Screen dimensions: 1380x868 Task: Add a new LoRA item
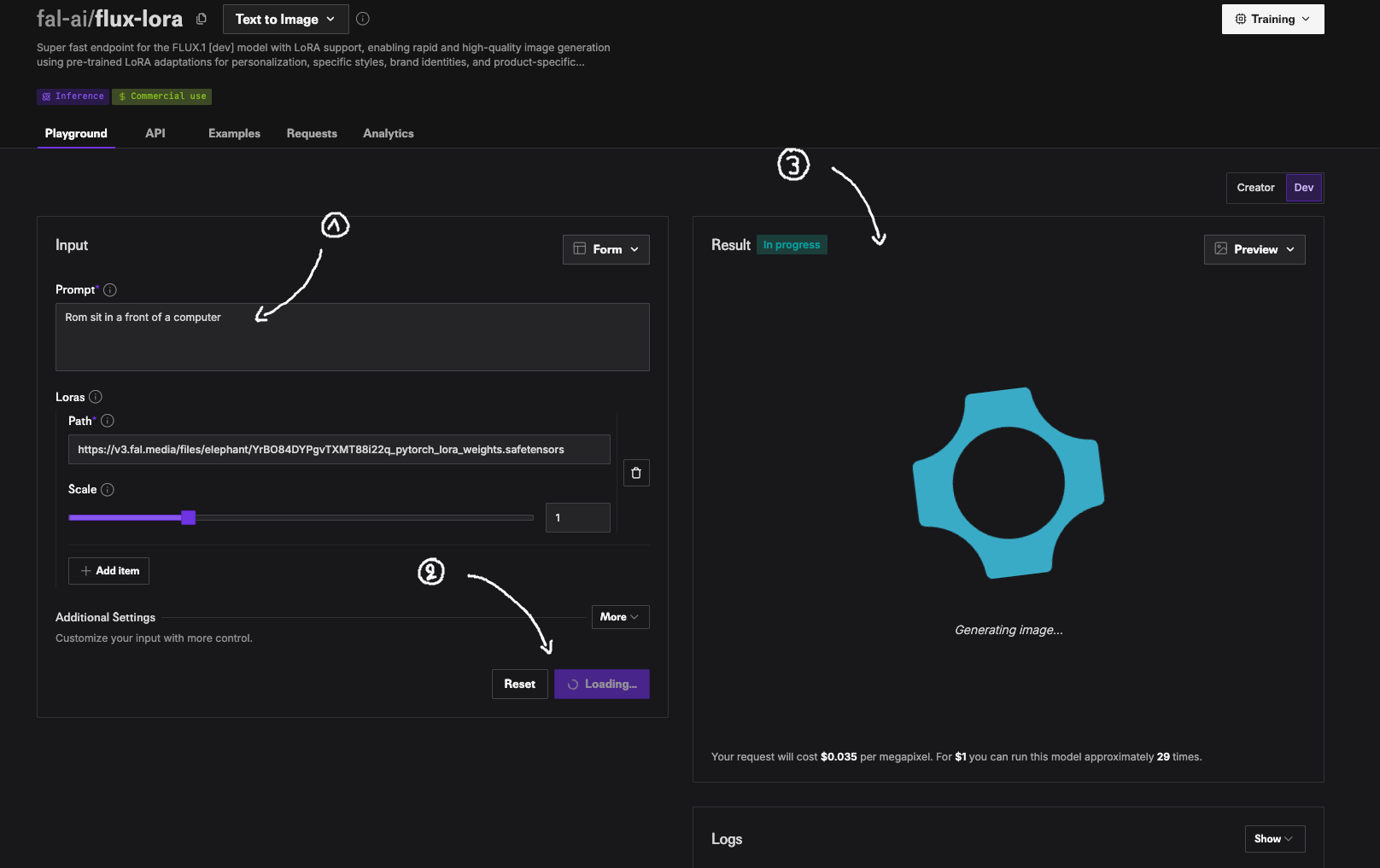[108, 571]
